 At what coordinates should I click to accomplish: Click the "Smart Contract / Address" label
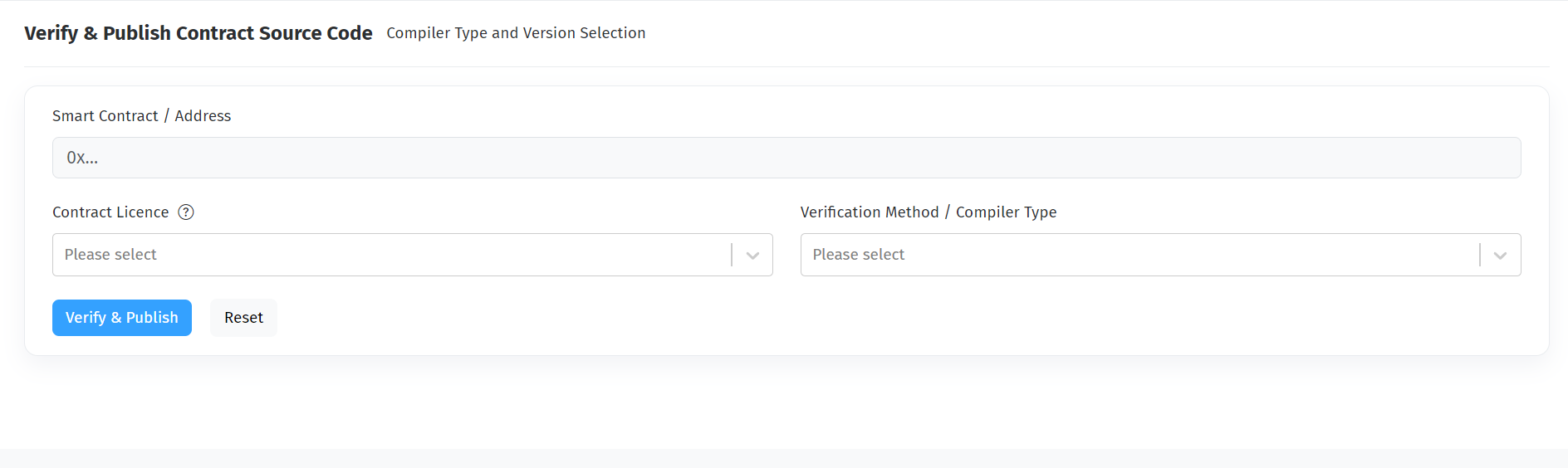(141, 116)
